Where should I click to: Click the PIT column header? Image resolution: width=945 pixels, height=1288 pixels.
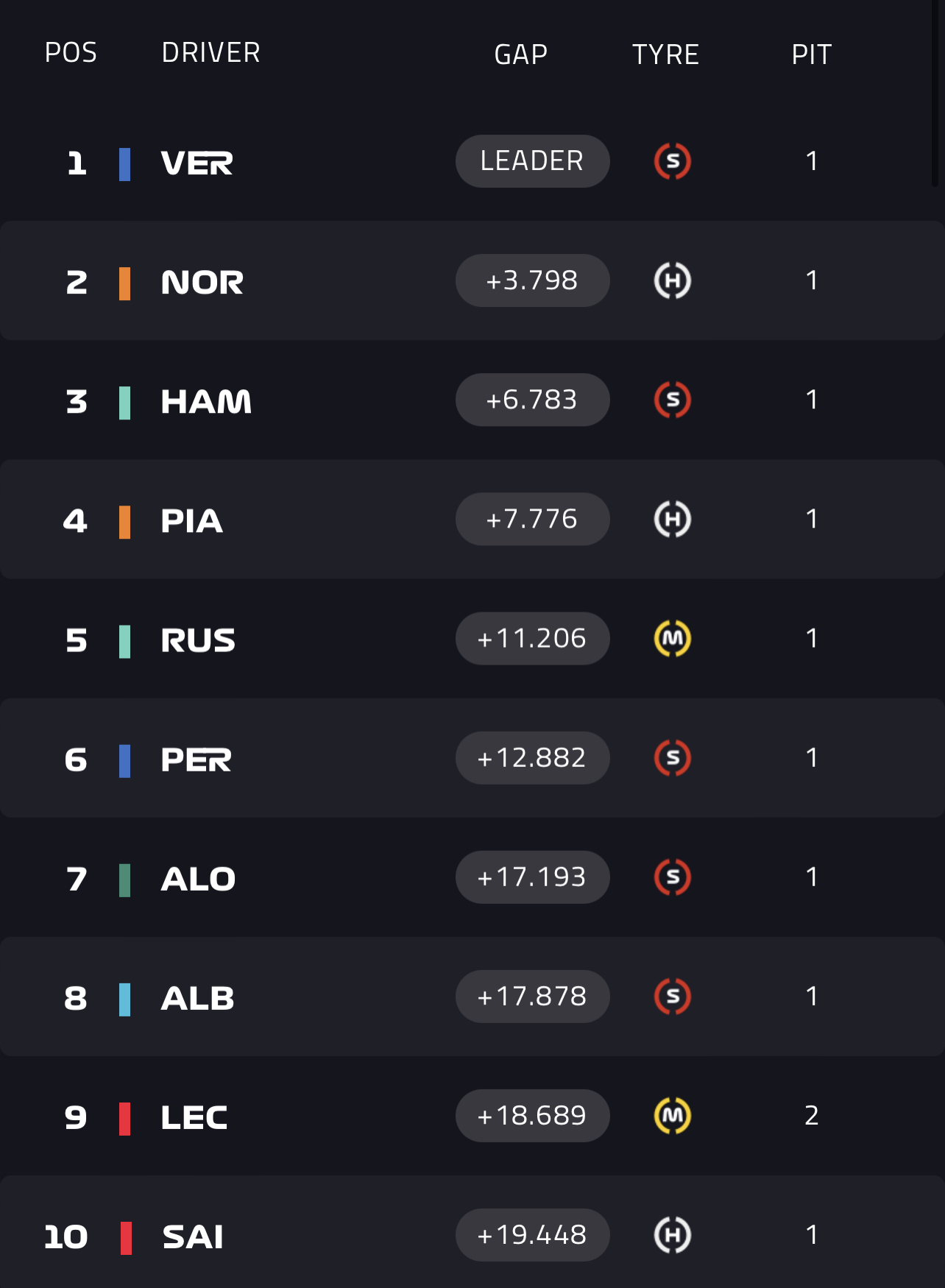tap(811, 54)
